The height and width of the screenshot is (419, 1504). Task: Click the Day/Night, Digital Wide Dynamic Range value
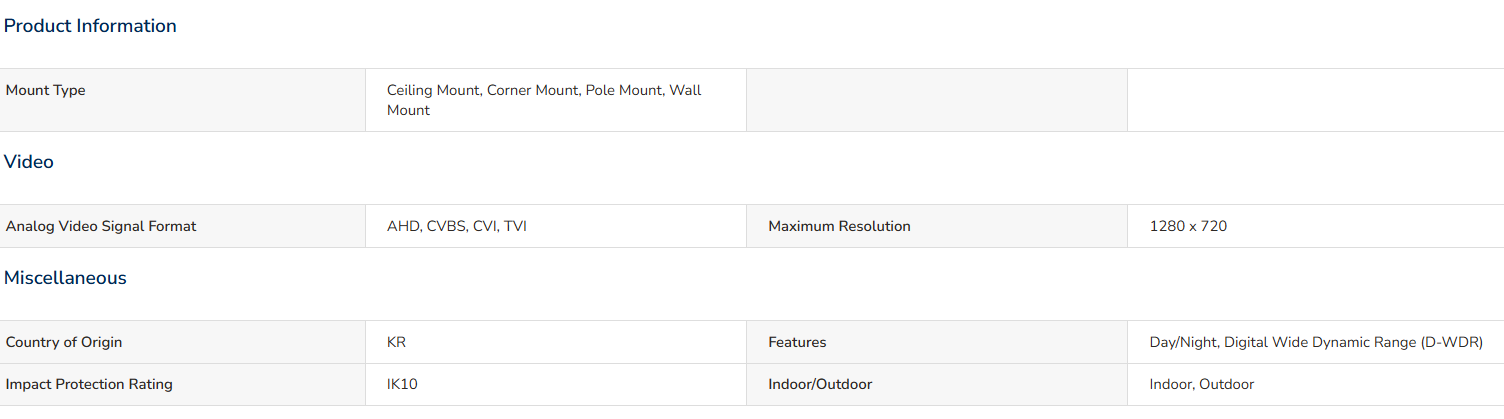tap(1316, 342)
